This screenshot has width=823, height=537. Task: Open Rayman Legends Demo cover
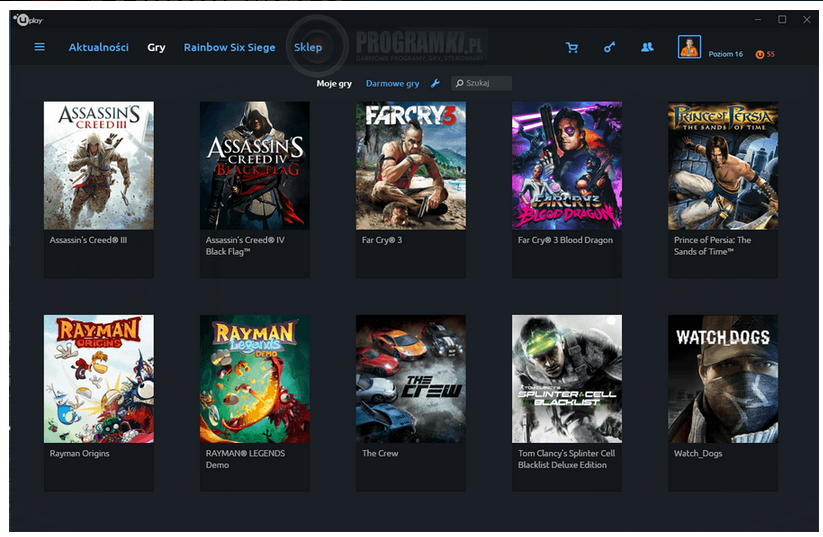[255, 378]
